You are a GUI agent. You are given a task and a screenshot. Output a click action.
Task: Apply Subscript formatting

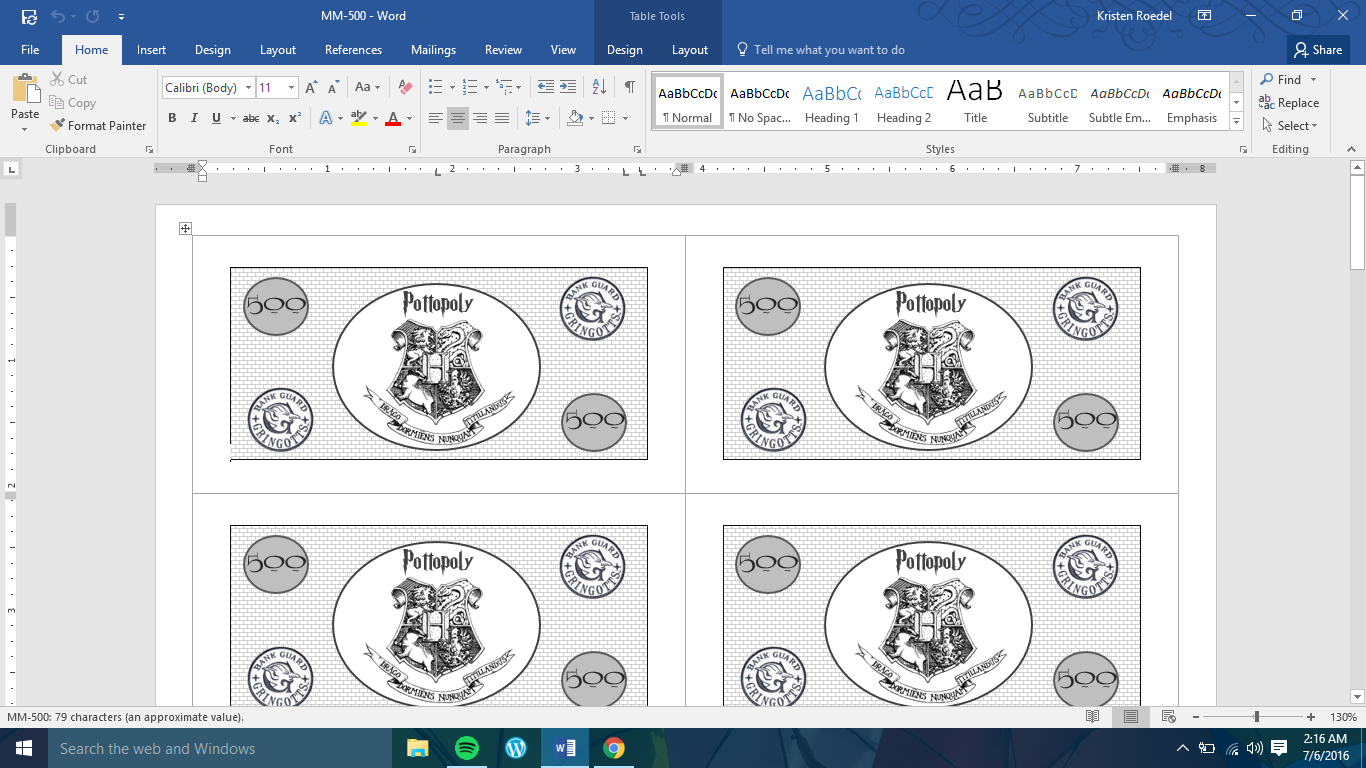[x=272, y=118]
